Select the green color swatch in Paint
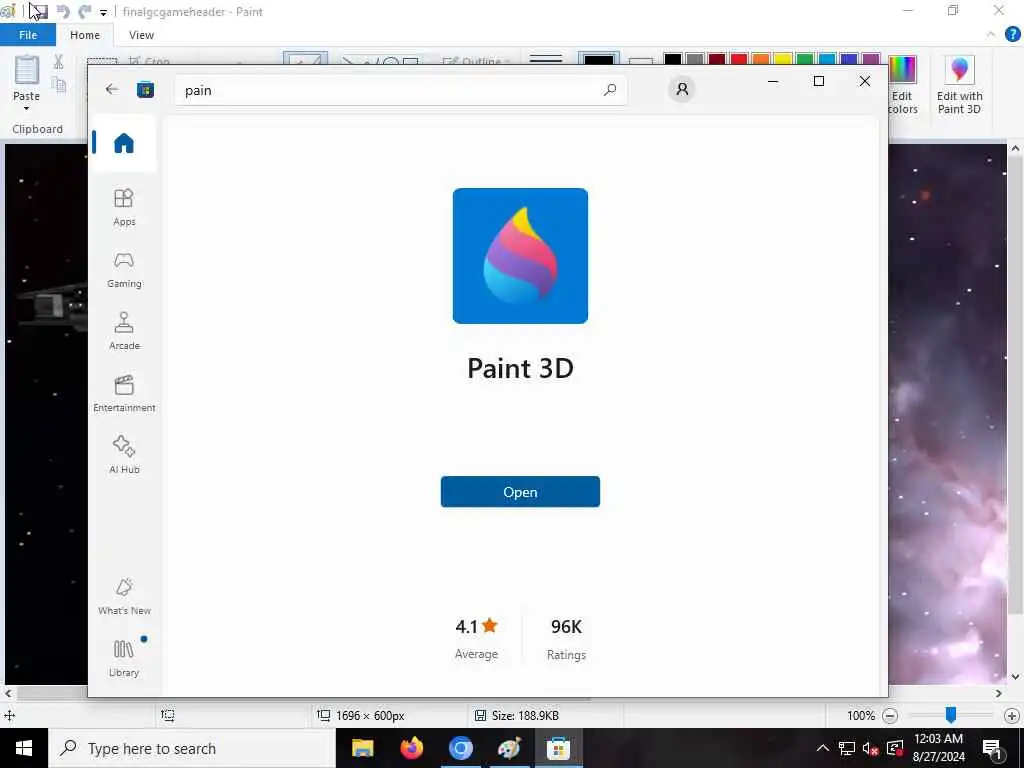Image resolution: width=1024 pixels, height=768 pixels. click(x=805, y=59)
